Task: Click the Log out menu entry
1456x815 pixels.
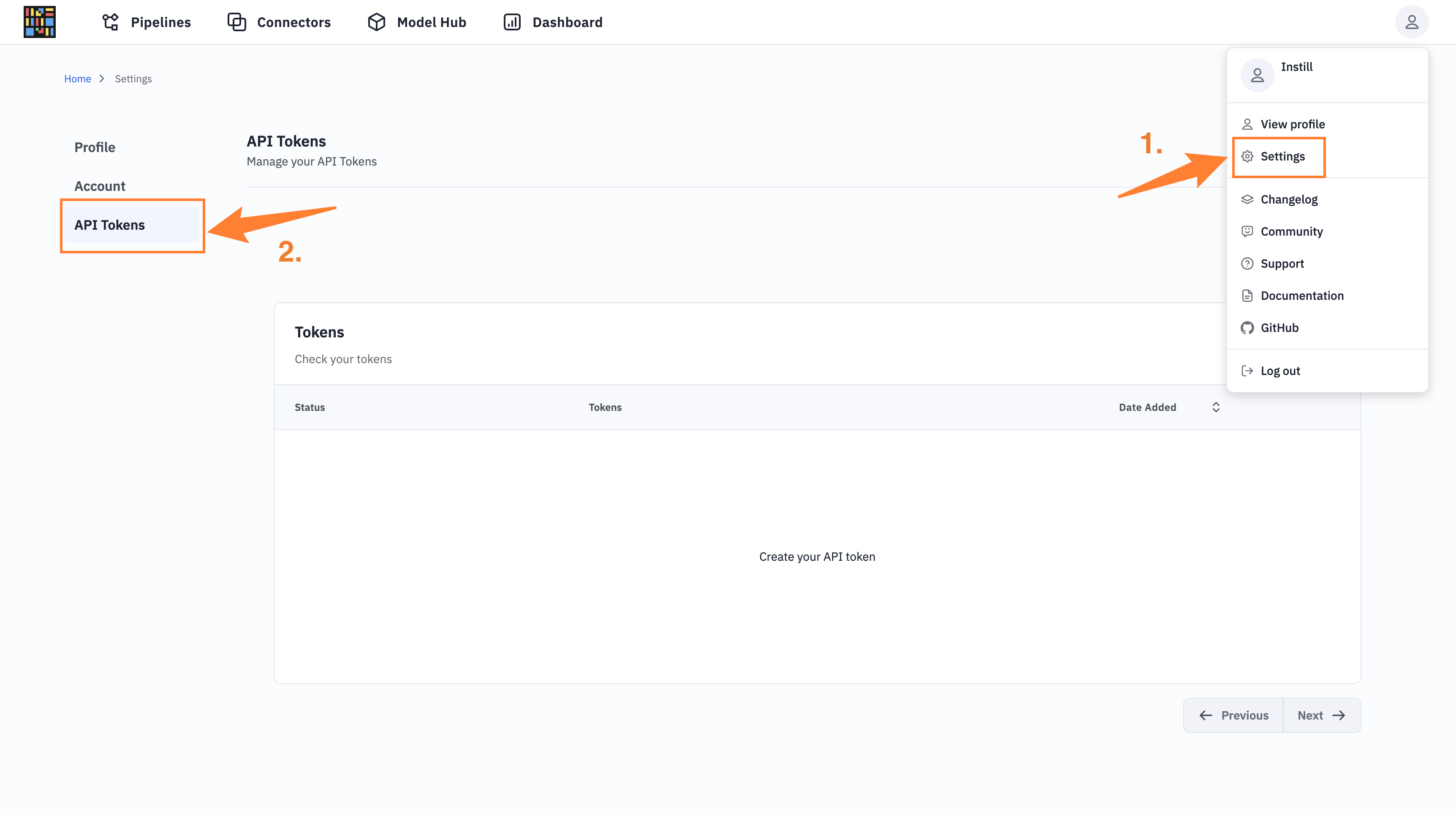Action: point(1279,371)
